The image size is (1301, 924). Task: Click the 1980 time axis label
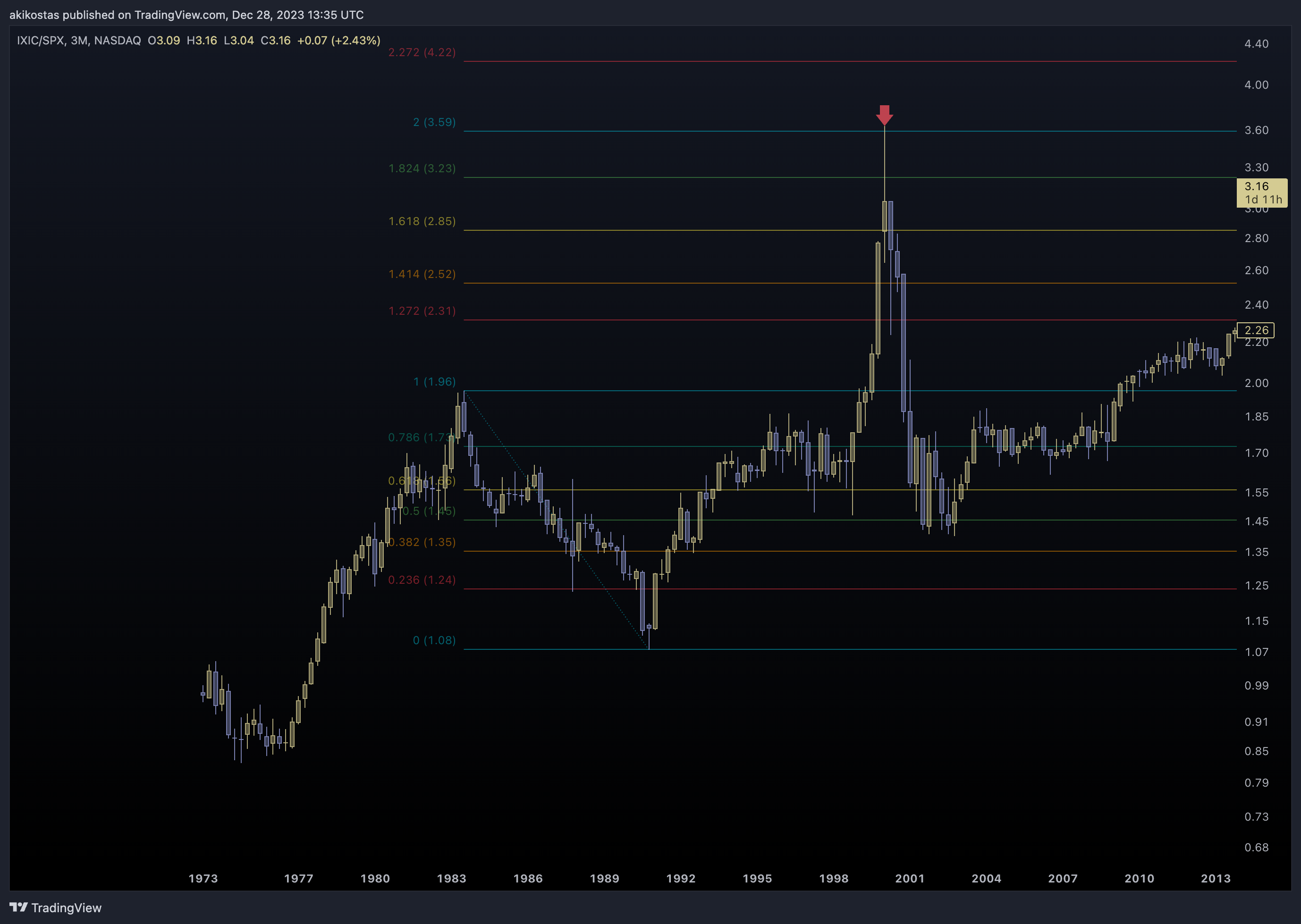coord(375,879)
